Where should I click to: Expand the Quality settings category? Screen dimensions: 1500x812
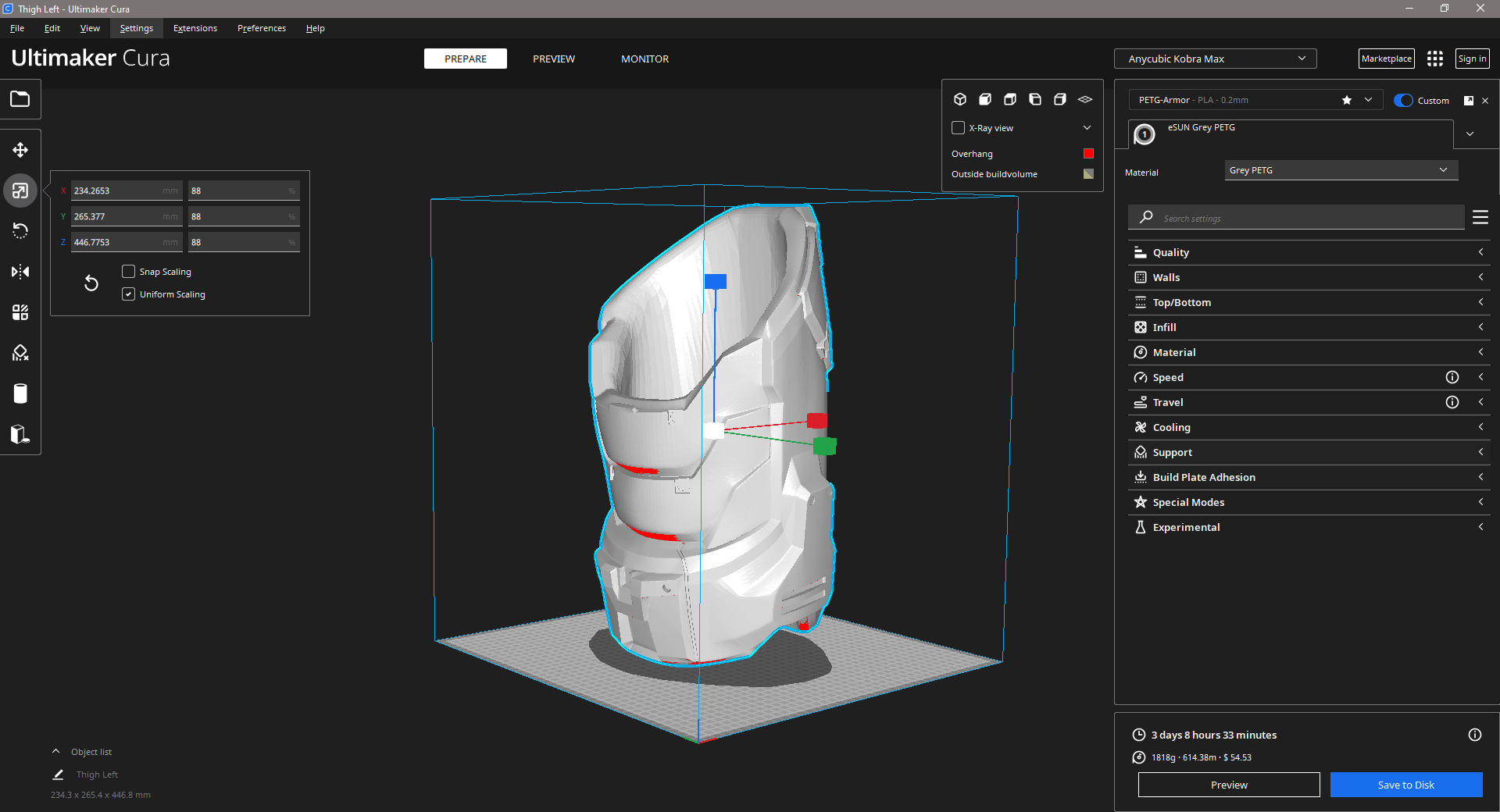click(x=1309, y=252)
